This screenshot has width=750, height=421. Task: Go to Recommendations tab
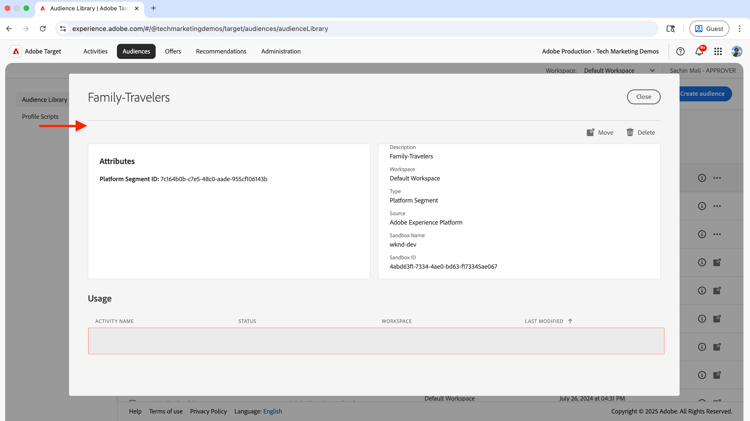[x=221, y=51]
